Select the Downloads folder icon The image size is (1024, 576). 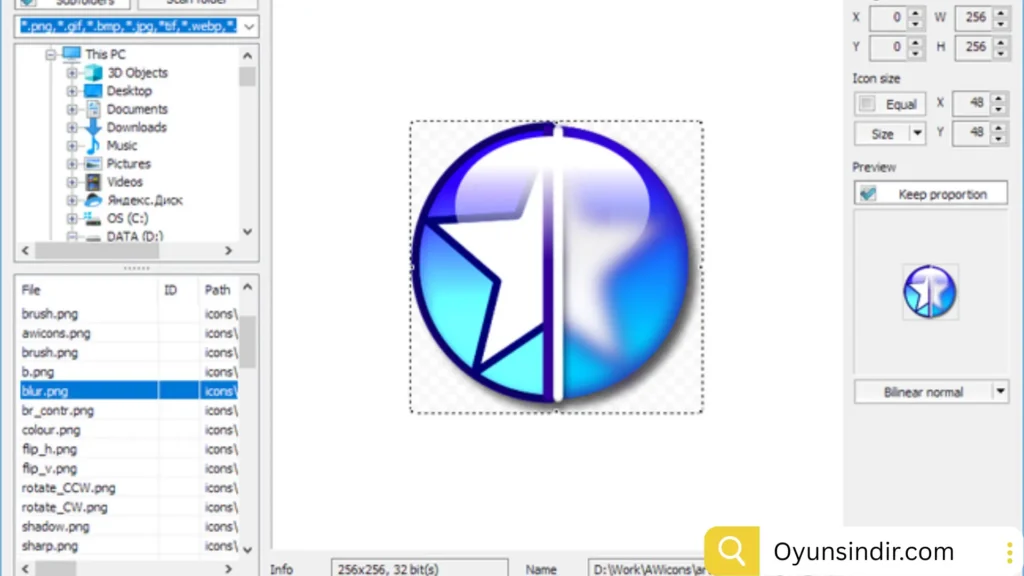click(91, 127)
